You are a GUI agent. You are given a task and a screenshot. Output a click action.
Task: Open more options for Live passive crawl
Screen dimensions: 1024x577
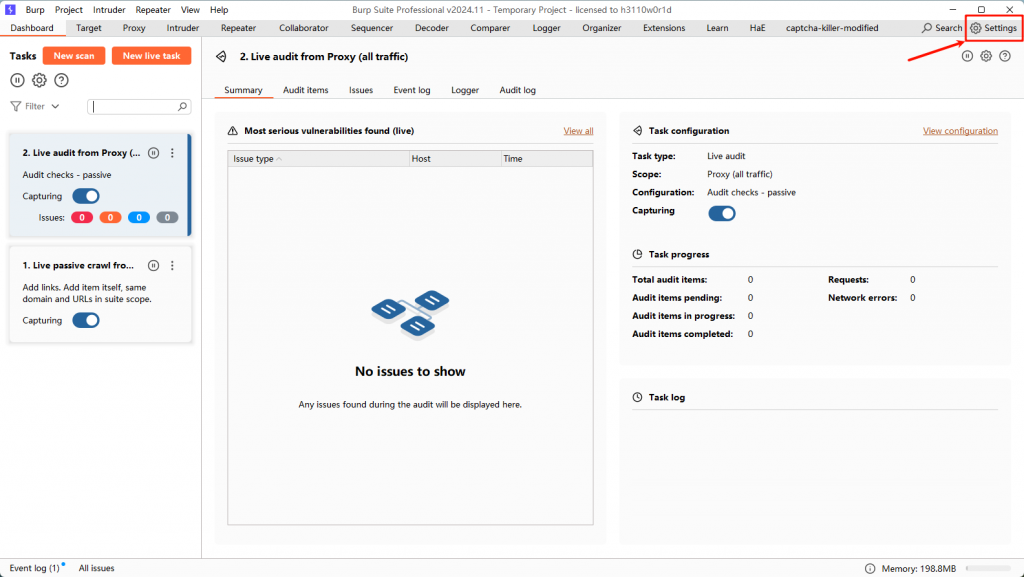[x=172, y=266]
